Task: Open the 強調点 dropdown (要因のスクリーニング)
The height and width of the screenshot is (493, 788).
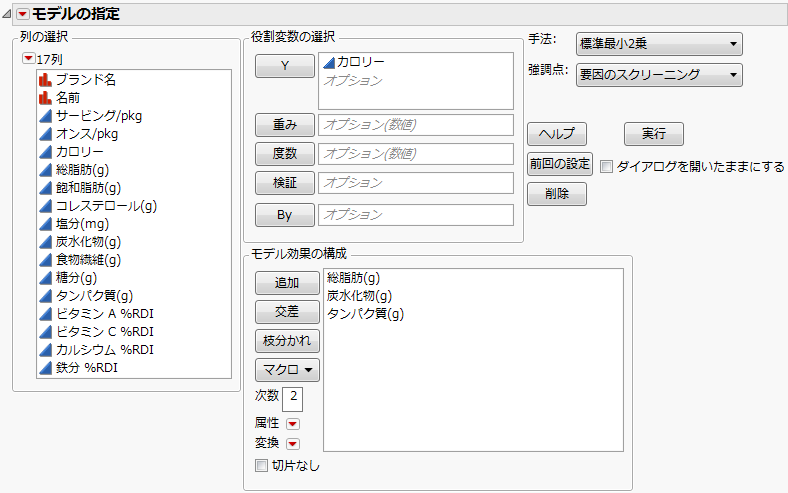Action: 659,73
